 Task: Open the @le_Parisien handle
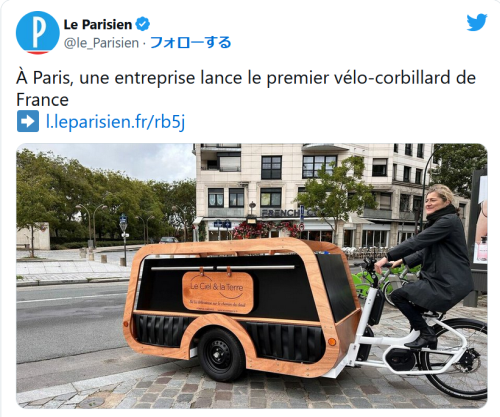pos(101,43)
